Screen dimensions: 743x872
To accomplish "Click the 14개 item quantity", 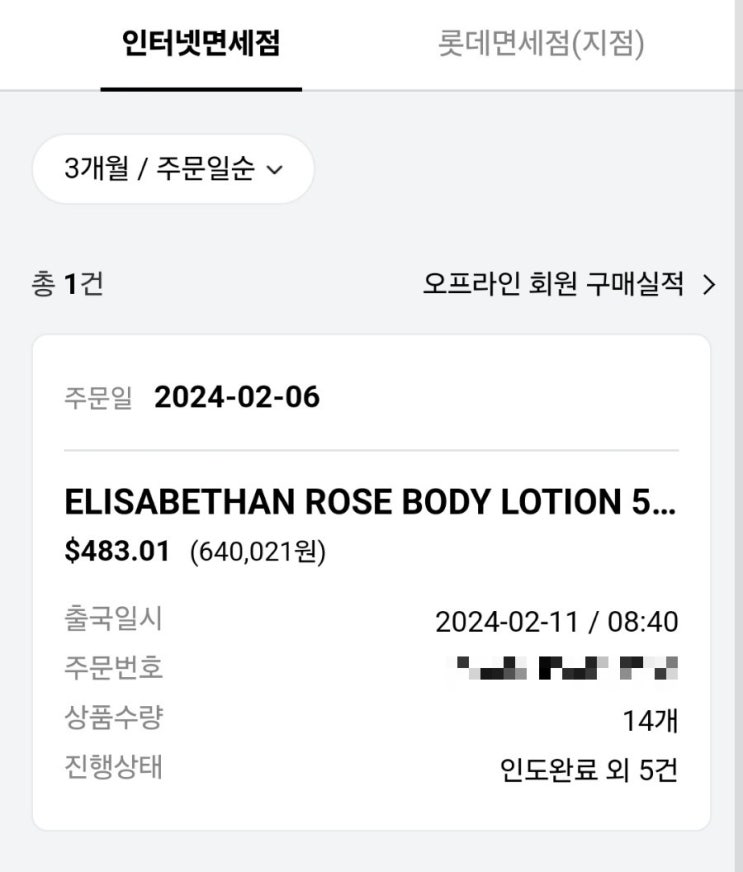I will tap(650, 720).
